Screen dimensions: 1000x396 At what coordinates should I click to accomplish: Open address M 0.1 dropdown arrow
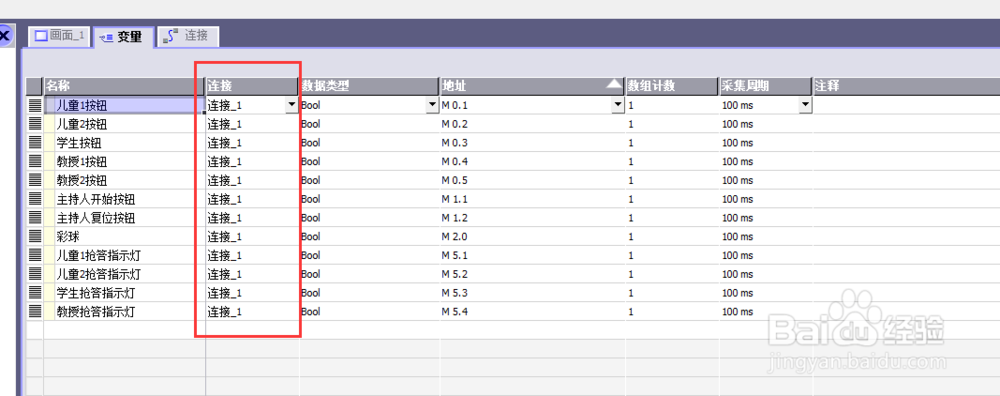pos(617,105)
